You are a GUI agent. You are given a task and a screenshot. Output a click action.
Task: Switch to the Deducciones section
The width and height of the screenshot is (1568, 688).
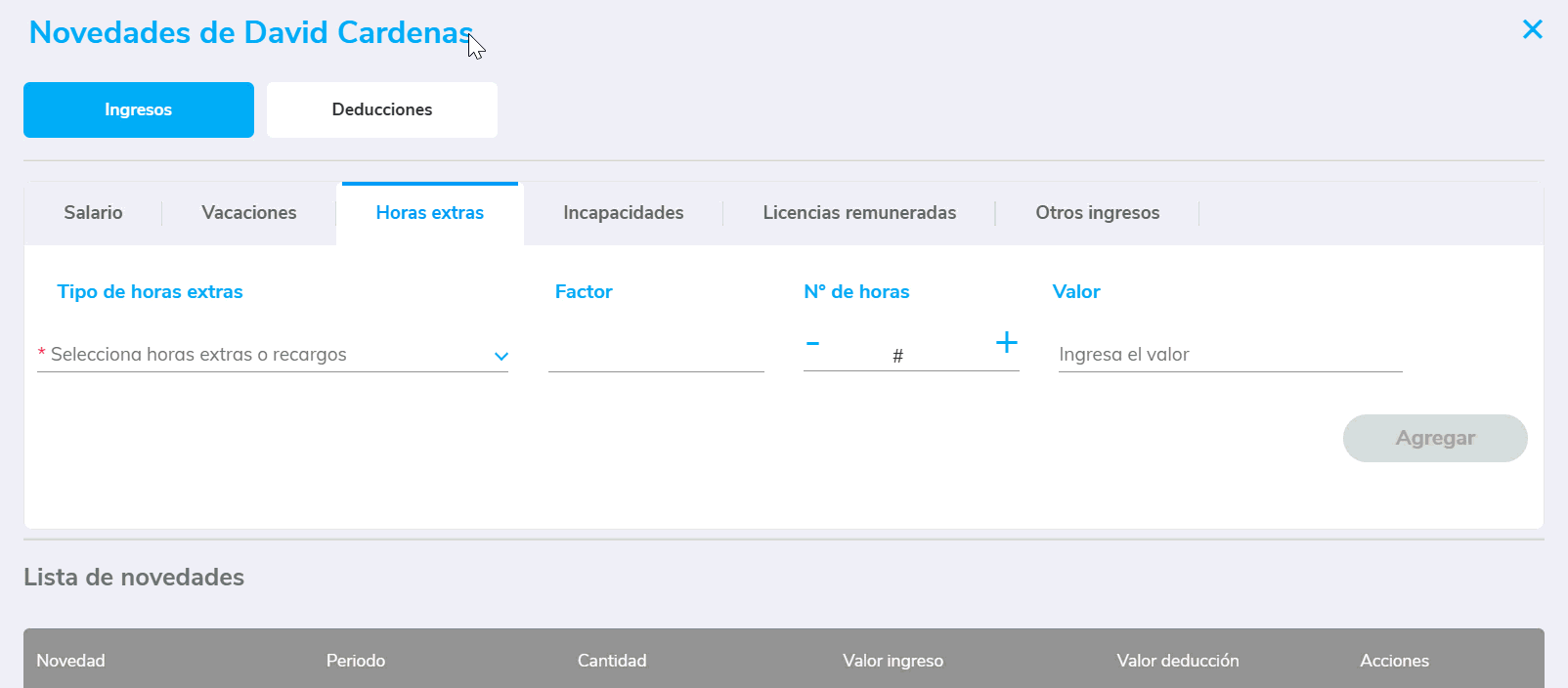pos(381,109)
